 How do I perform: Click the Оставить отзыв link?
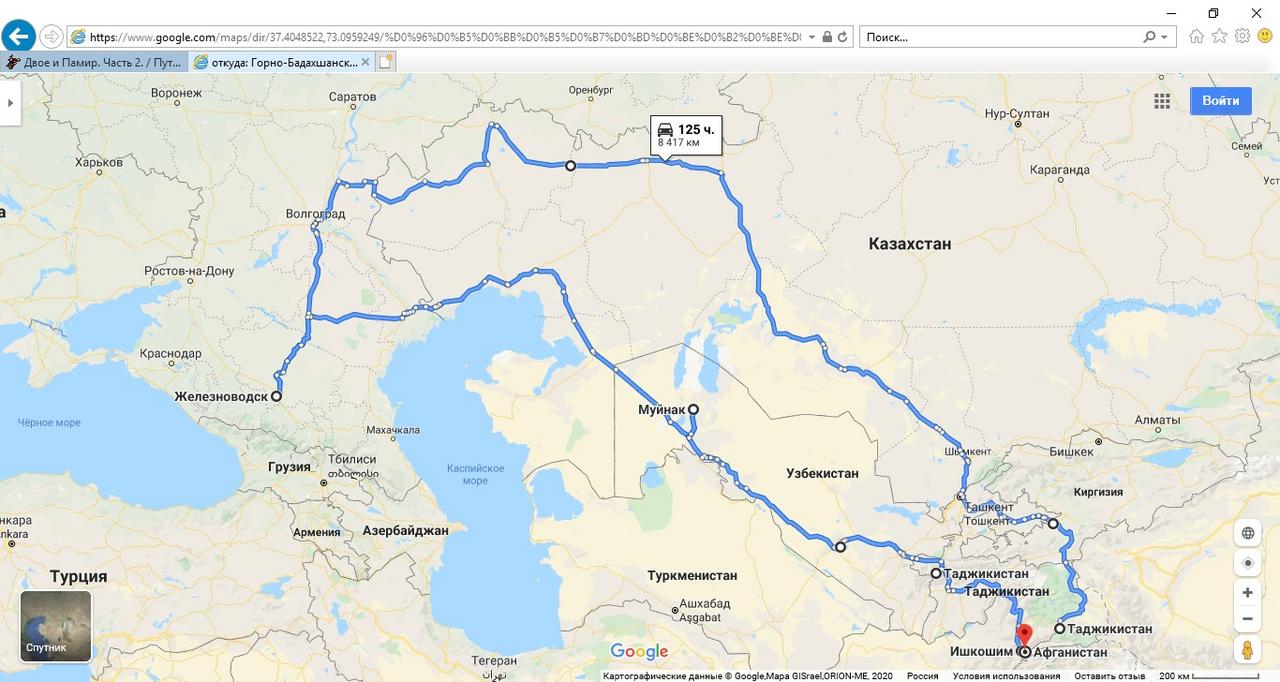1109,676
